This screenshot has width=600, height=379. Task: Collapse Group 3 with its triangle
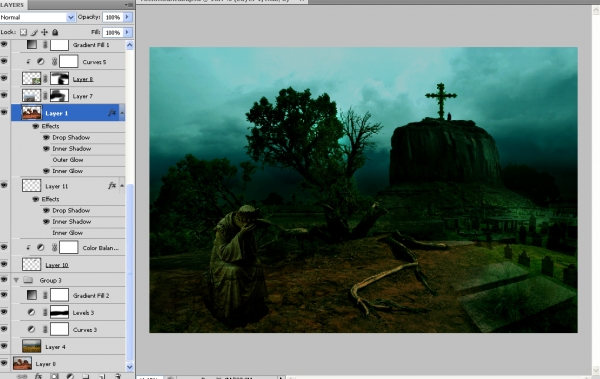pos(16,280)
